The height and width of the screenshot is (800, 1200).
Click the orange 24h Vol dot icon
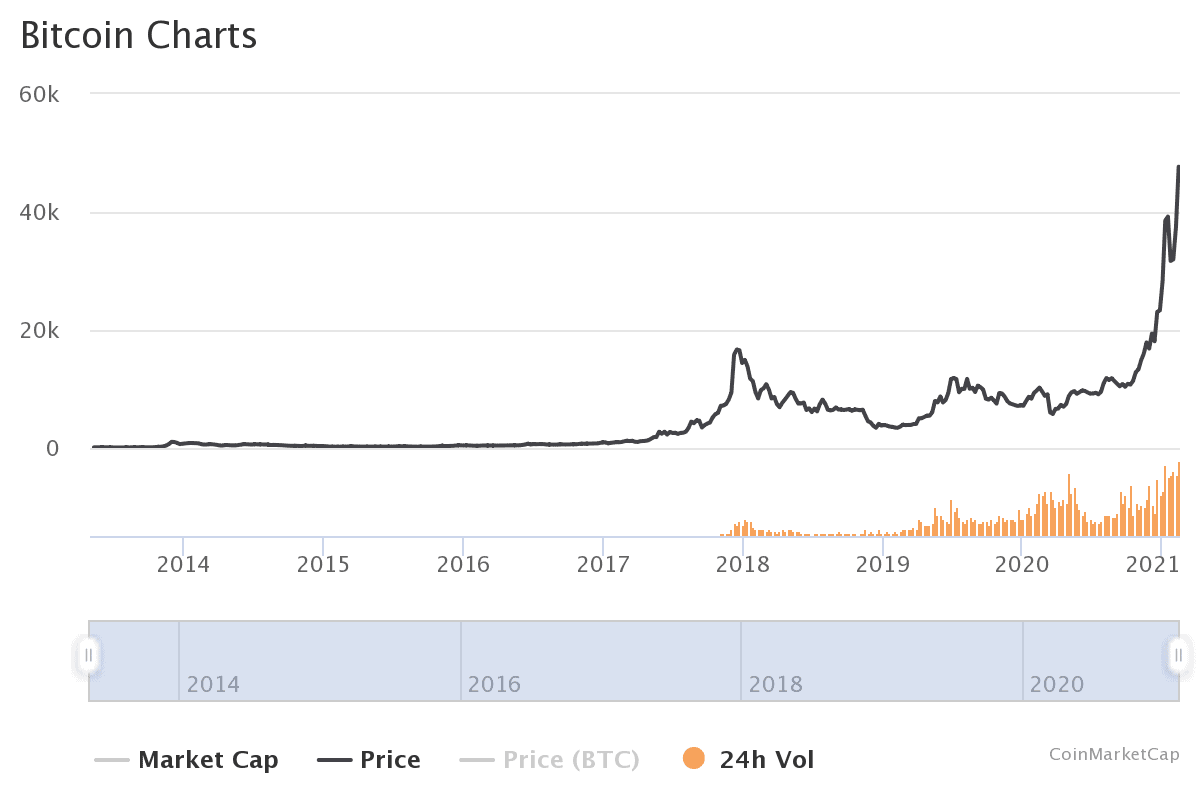pos(693,760)
